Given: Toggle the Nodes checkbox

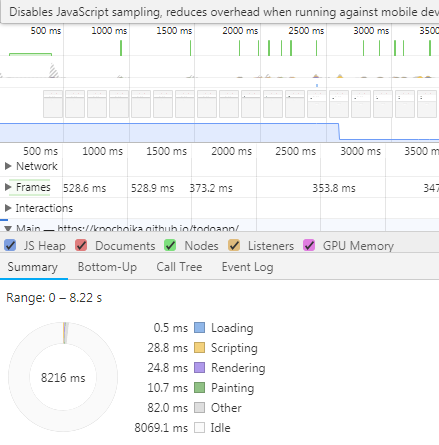Looking at the screenshot, I should click(170, 245).
